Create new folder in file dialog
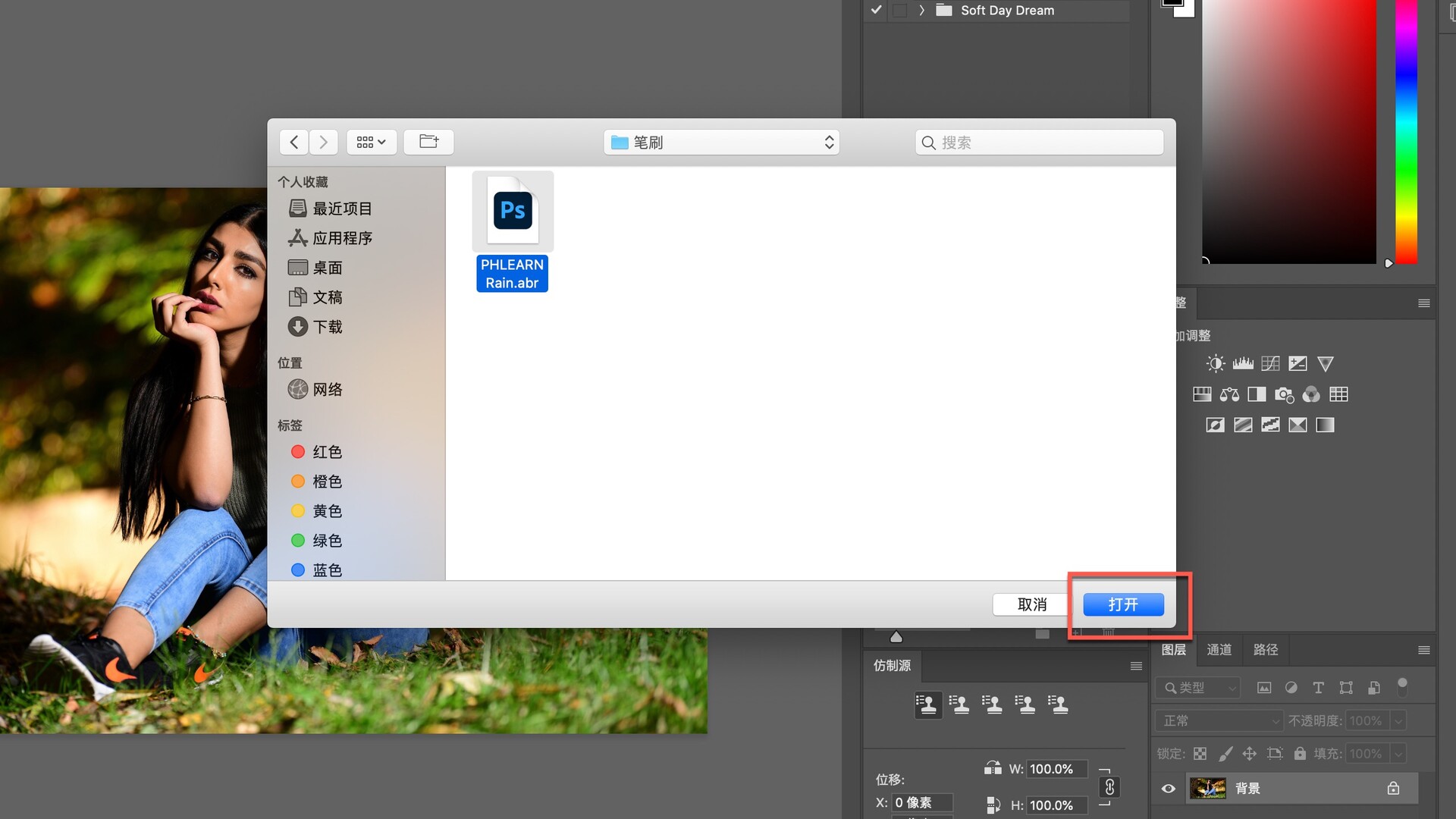The height and width of the screenshot is (819, 1456). coord(428,142)
